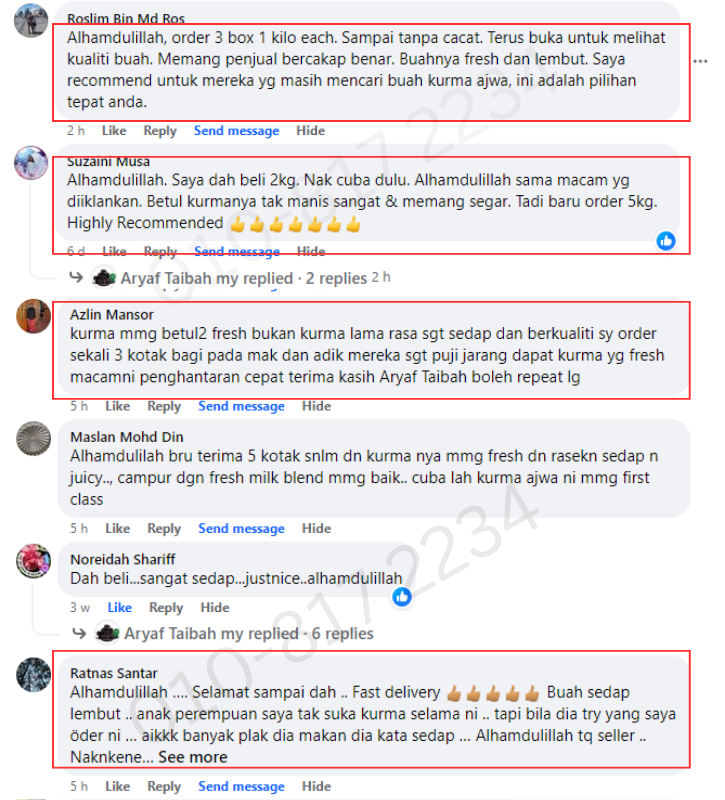The image size is (725, 800).
Task: Hide Roslim Bin Md Ros's comment
Action: click(x=311, y=131)
